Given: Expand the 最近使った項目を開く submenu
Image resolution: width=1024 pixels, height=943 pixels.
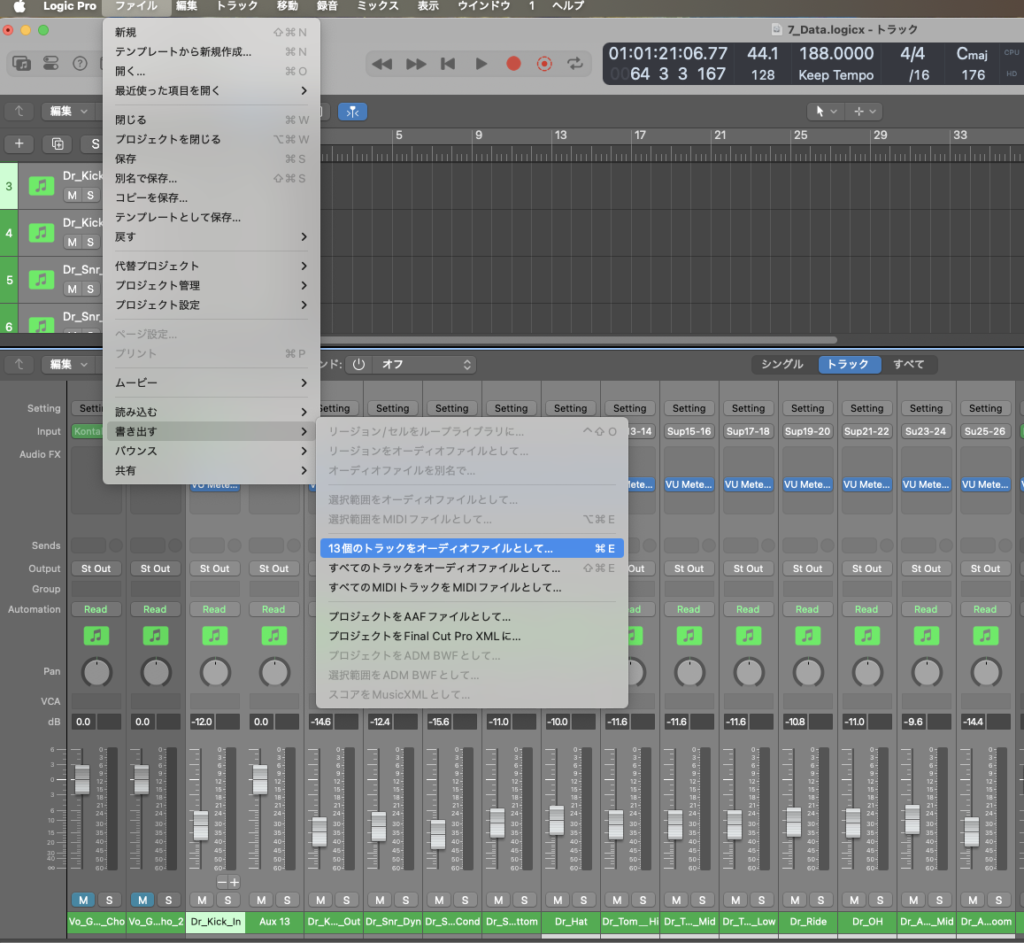Looking at the screenshot, I should click(211, 91).
